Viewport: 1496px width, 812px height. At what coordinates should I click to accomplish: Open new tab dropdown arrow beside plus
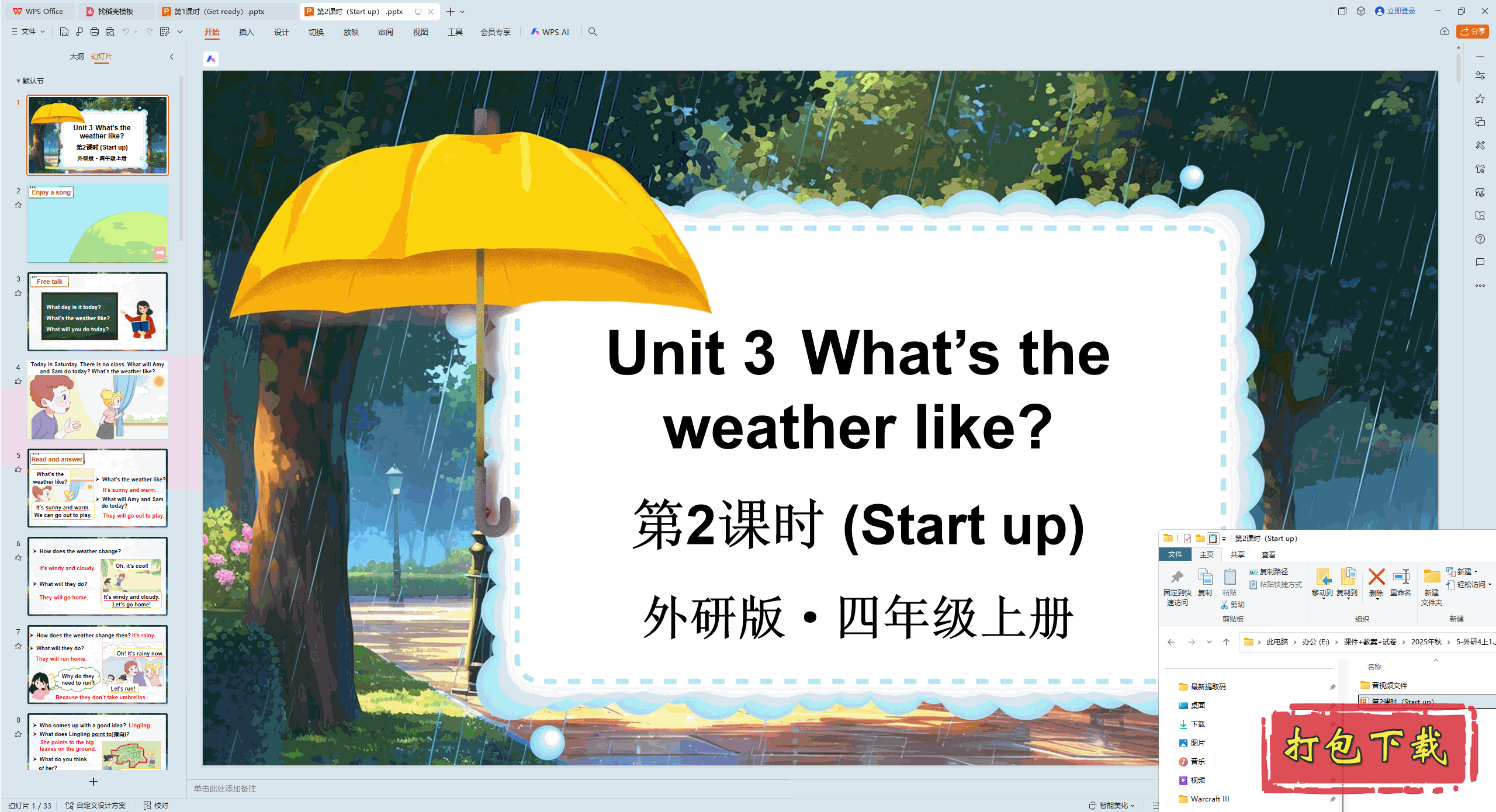[462, 12]
